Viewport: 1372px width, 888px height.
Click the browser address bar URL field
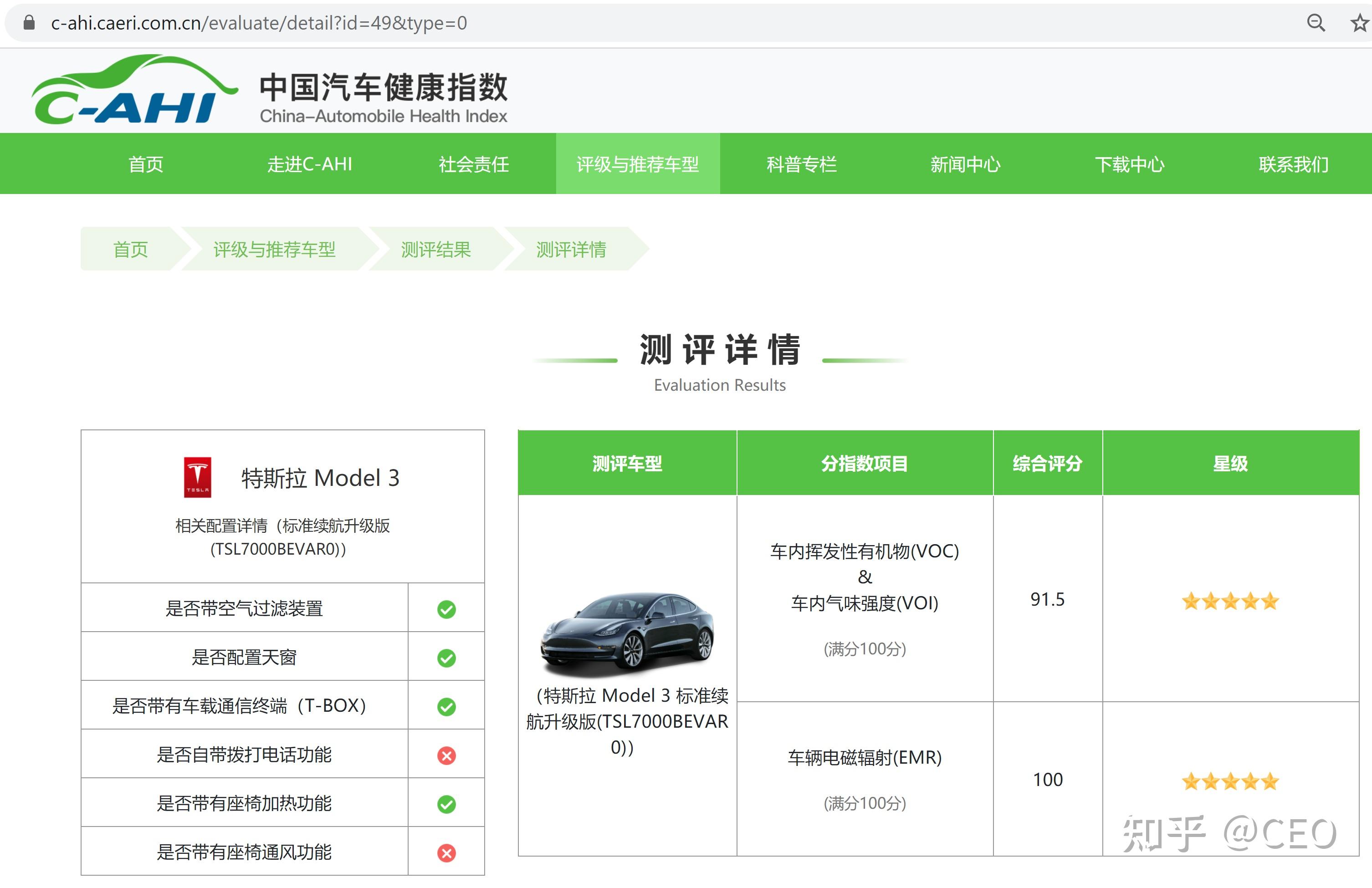point(258,23)
